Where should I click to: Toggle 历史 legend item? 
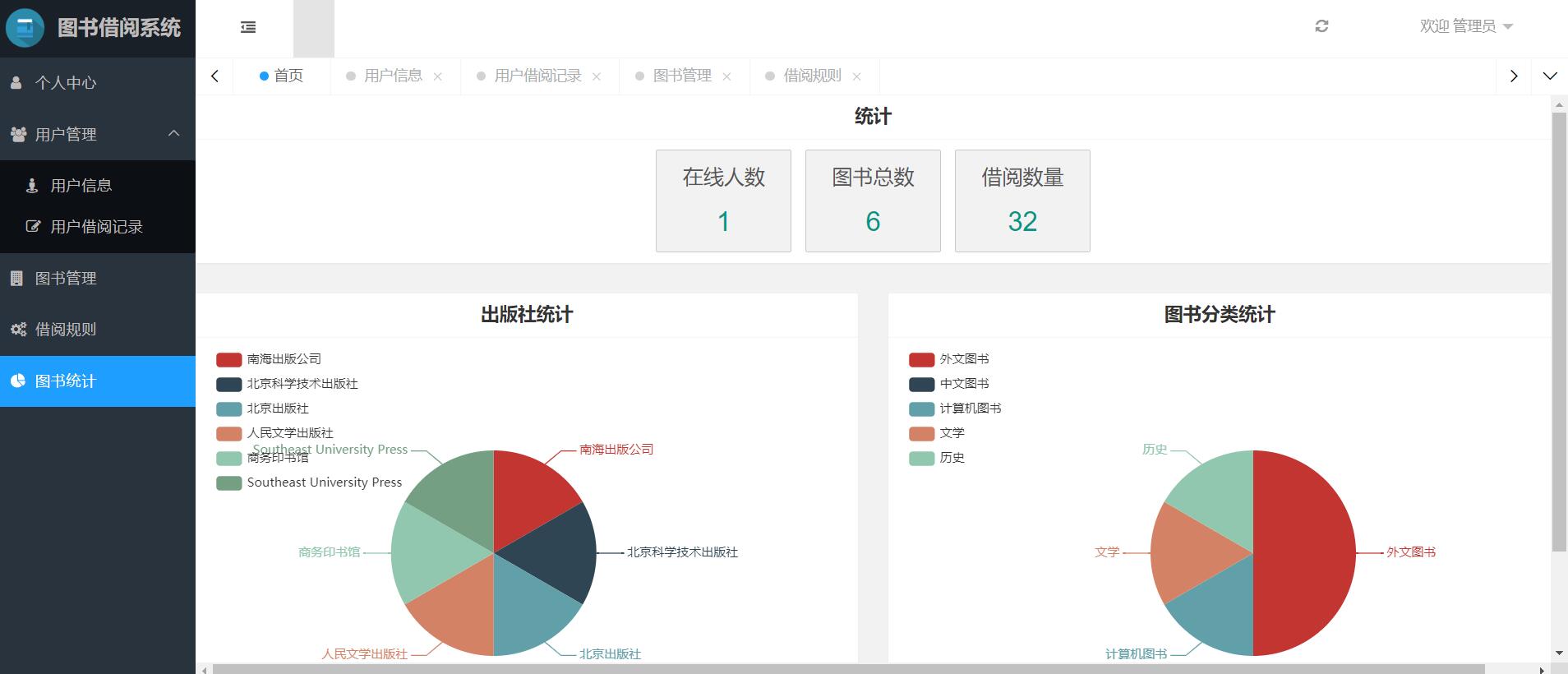937,458
